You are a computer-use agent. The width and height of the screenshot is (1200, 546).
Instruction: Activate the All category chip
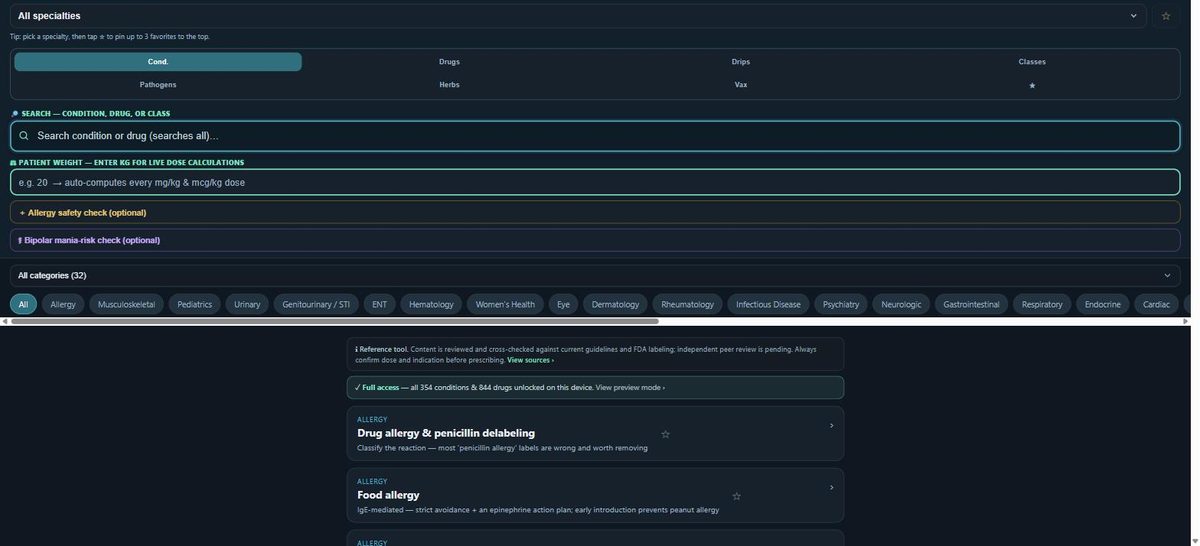23,304
